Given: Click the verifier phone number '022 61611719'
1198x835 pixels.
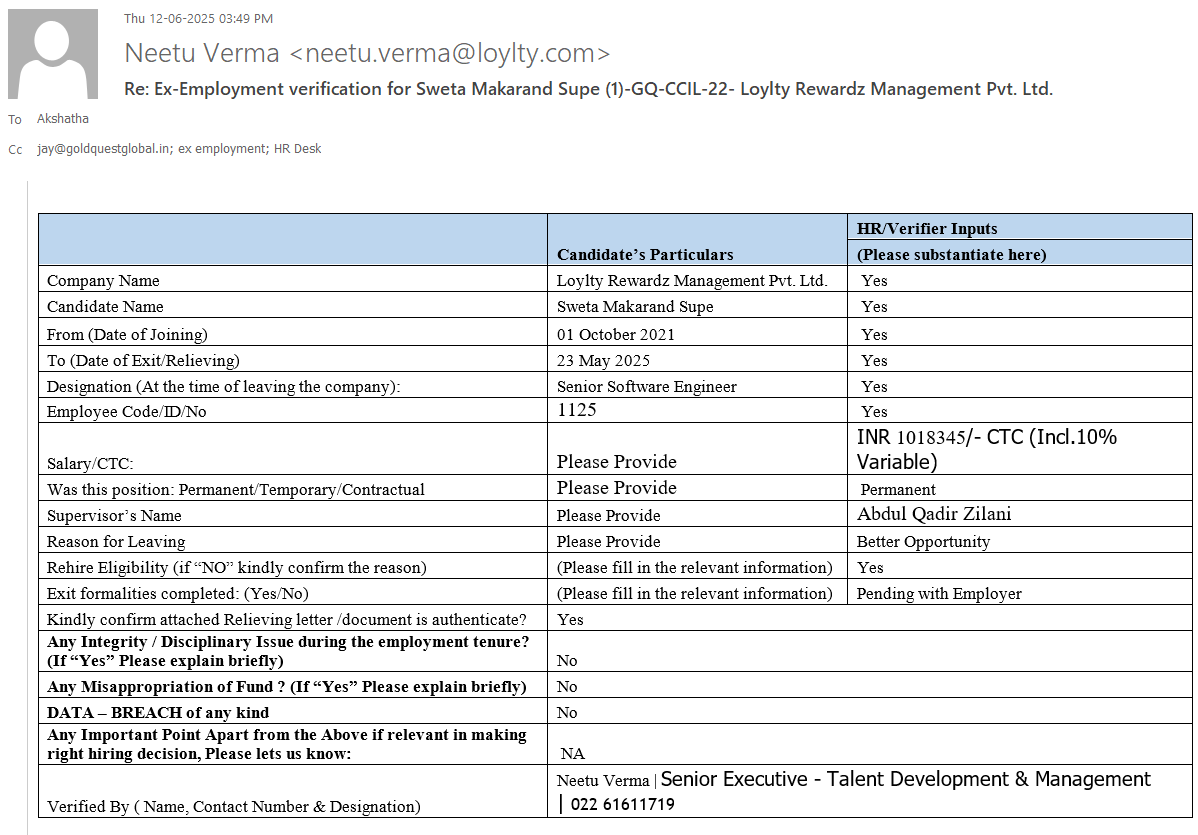Looking at the screenshot, I should 620,804.
